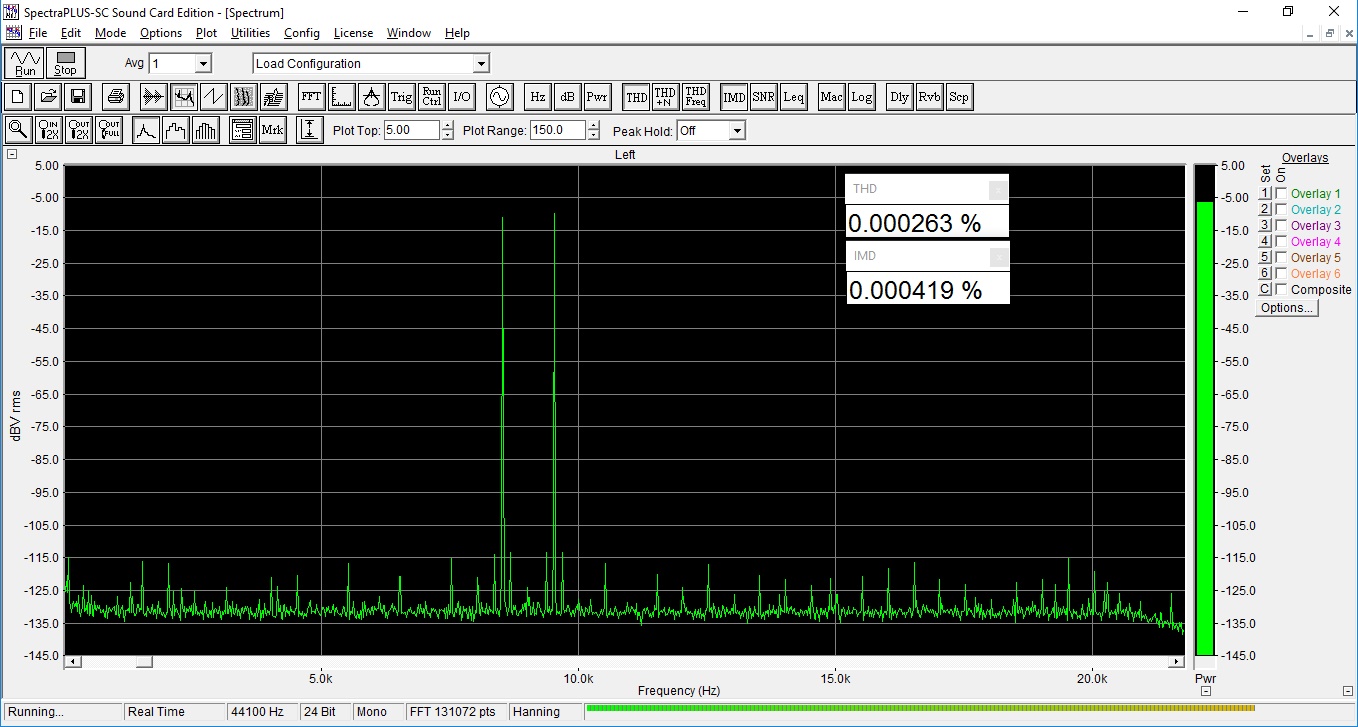This screenshot has height=727, width=1358.
Task: Toggle the IMD measurement icon
Action: point(734,97)
